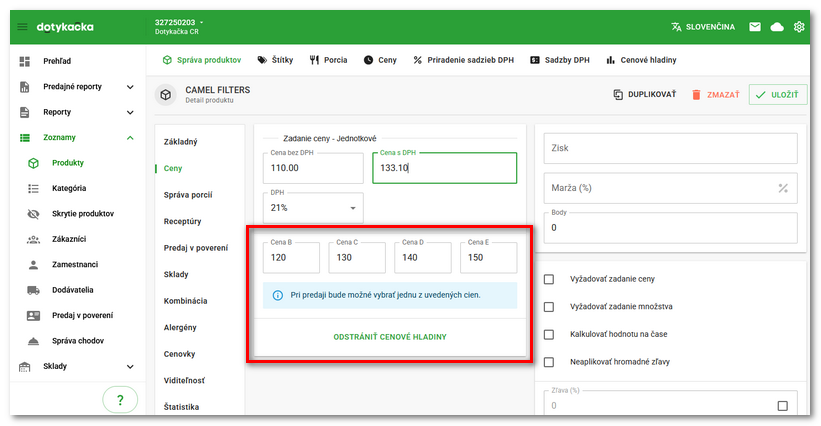Click the cloud sync icon
This screenshot has height=426, width=821.
tap(777, 27)
